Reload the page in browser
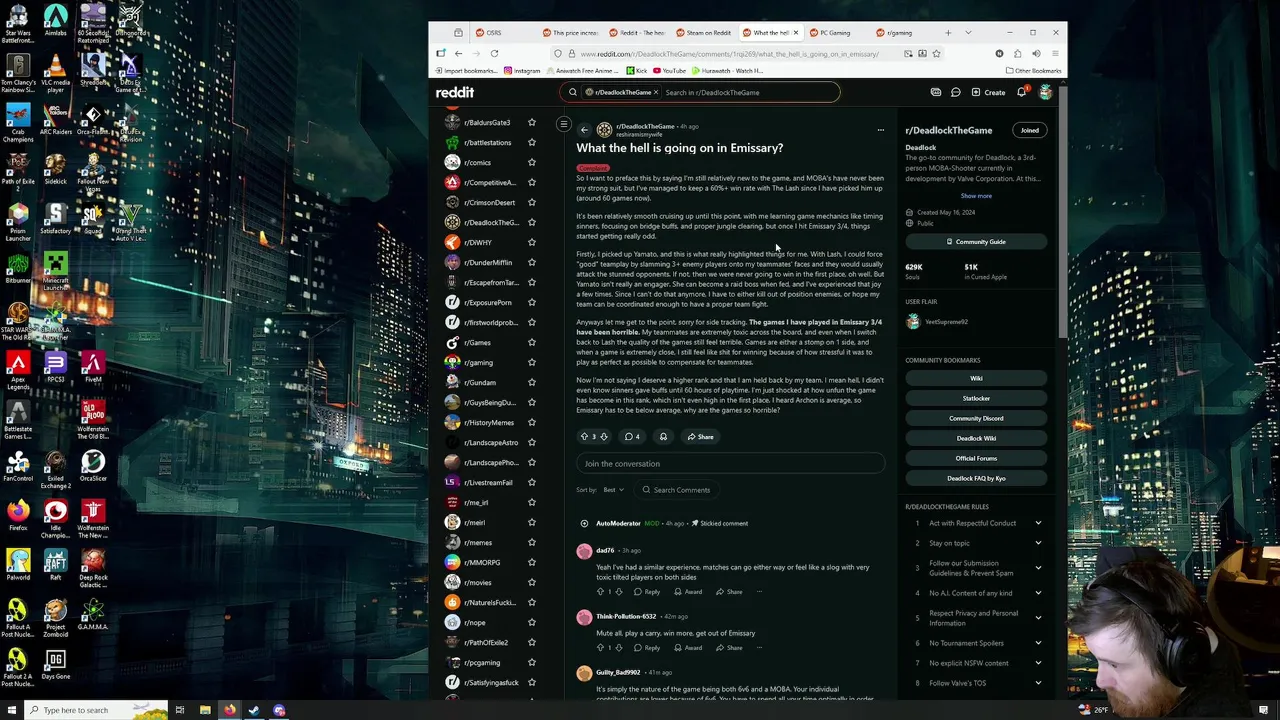This screenshot has height=720, width=1280. 494,54
